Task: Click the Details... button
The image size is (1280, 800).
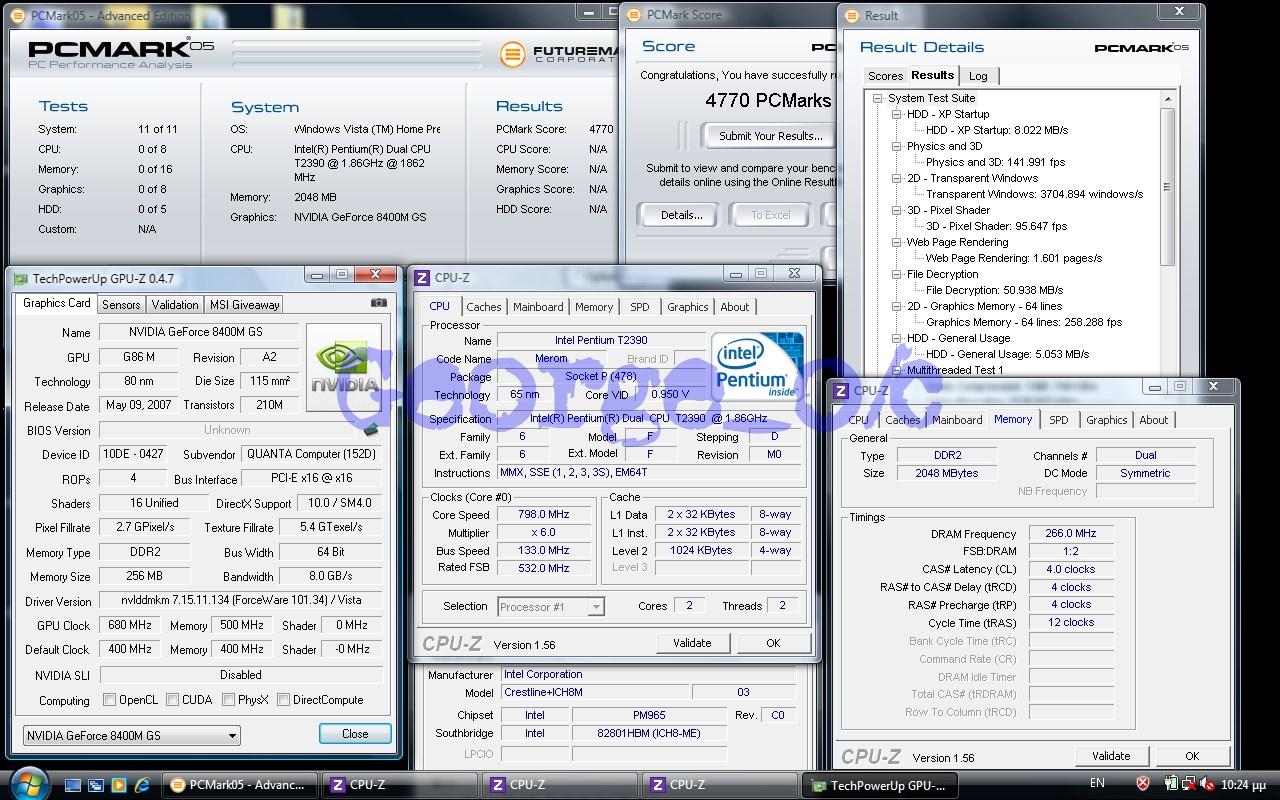Action: [x=681, y=215]
